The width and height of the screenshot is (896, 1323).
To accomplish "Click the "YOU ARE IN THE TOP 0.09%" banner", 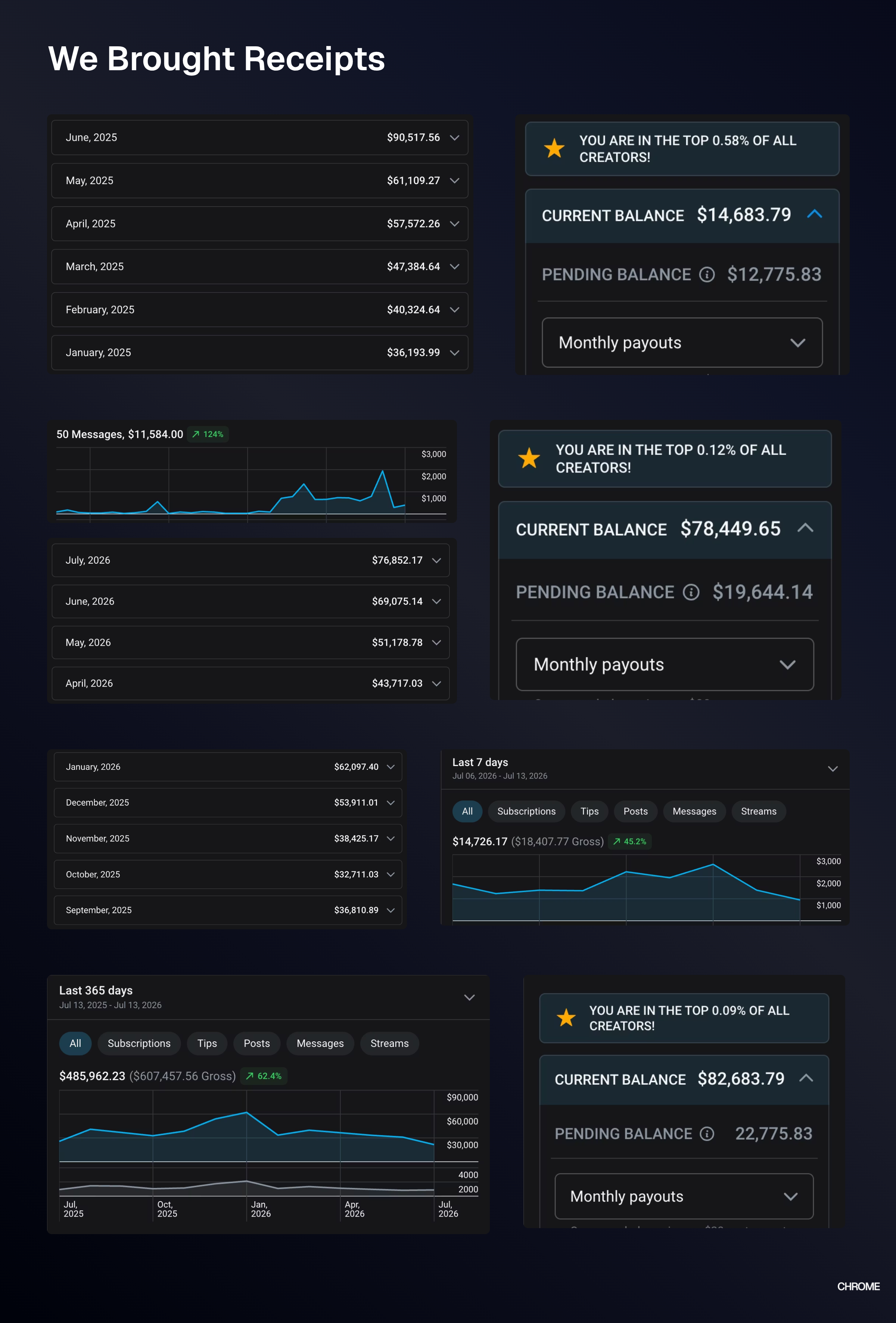I will click(x=684, y=1018).
